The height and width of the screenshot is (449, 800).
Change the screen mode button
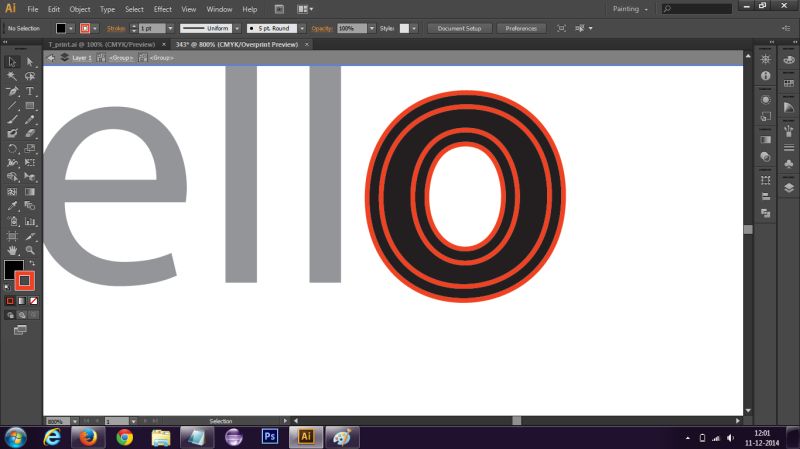tap(20, 330)
